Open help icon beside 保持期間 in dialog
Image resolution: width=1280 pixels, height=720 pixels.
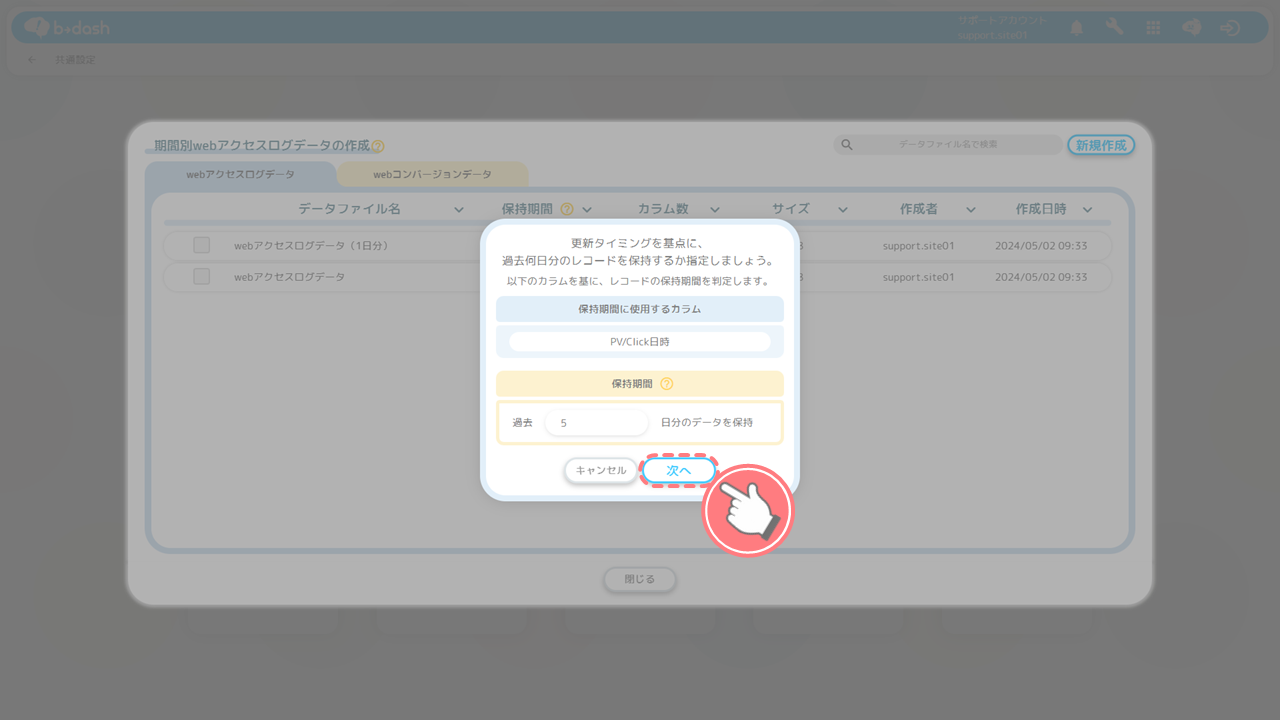pos(667,383)
